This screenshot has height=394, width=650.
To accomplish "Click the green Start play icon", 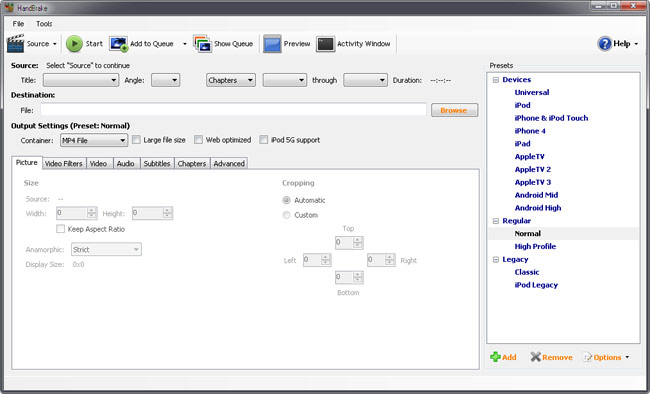I will click(x=74, y=44).
